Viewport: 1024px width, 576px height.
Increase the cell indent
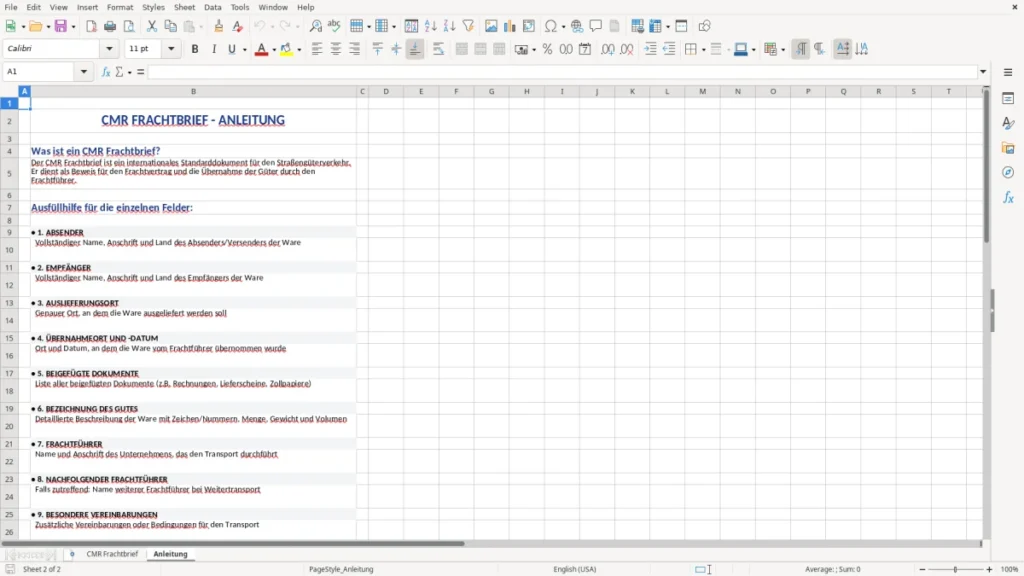650,49
